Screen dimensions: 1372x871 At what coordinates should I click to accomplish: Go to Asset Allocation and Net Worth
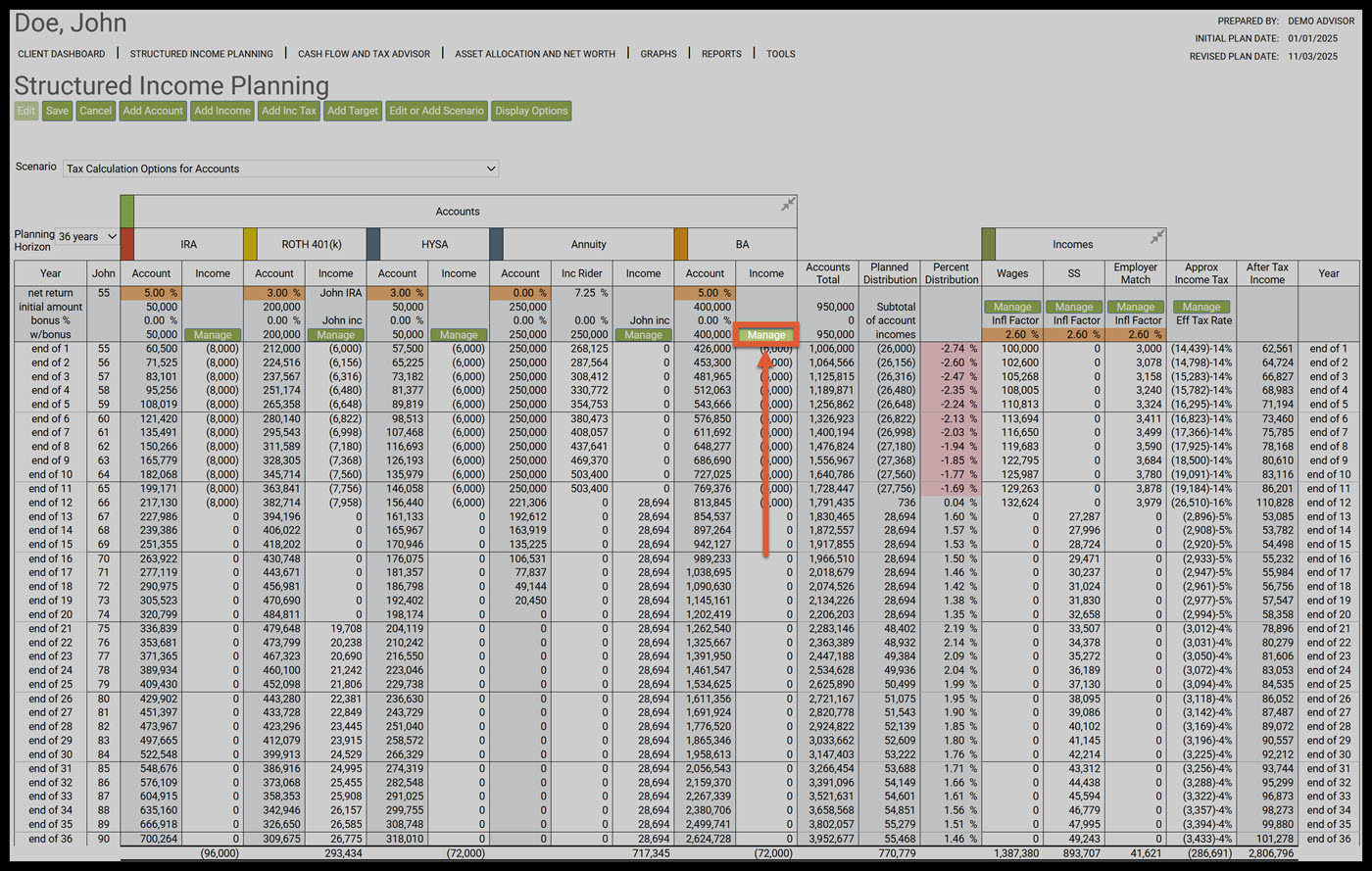[535, 54]
